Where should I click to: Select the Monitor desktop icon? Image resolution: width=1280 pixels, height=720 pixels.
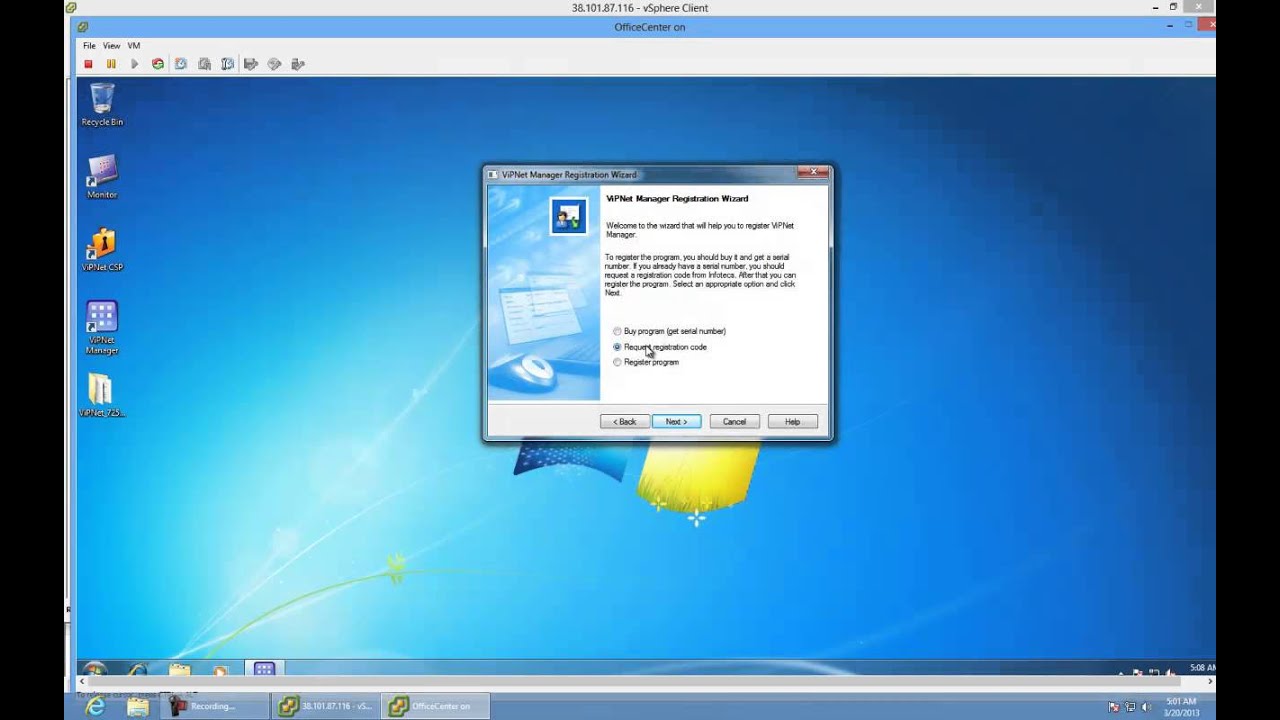(102, 177)
